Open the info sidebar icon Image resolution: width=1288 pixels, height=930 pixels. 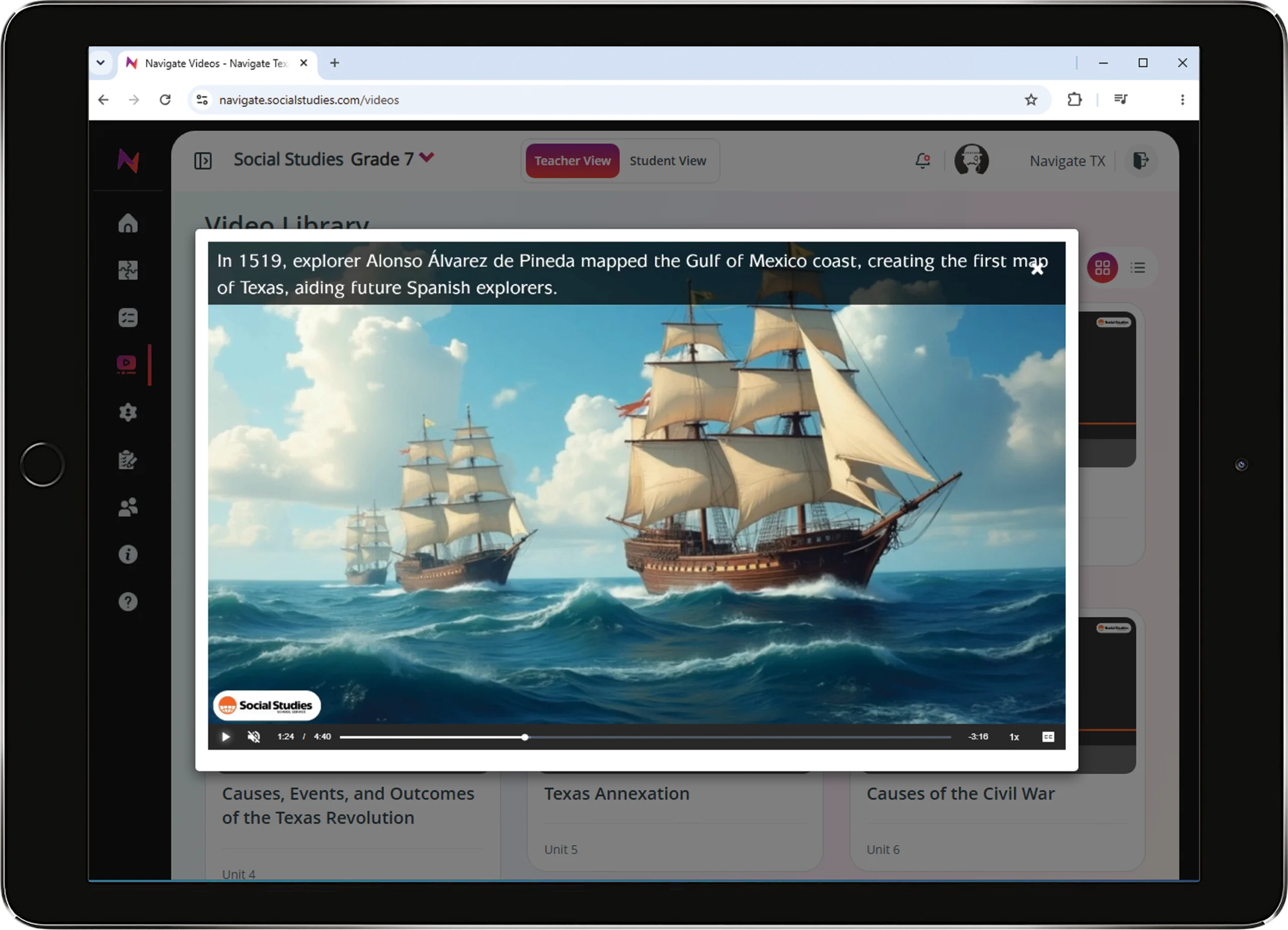pyautogui.click(x=128, y=555)
